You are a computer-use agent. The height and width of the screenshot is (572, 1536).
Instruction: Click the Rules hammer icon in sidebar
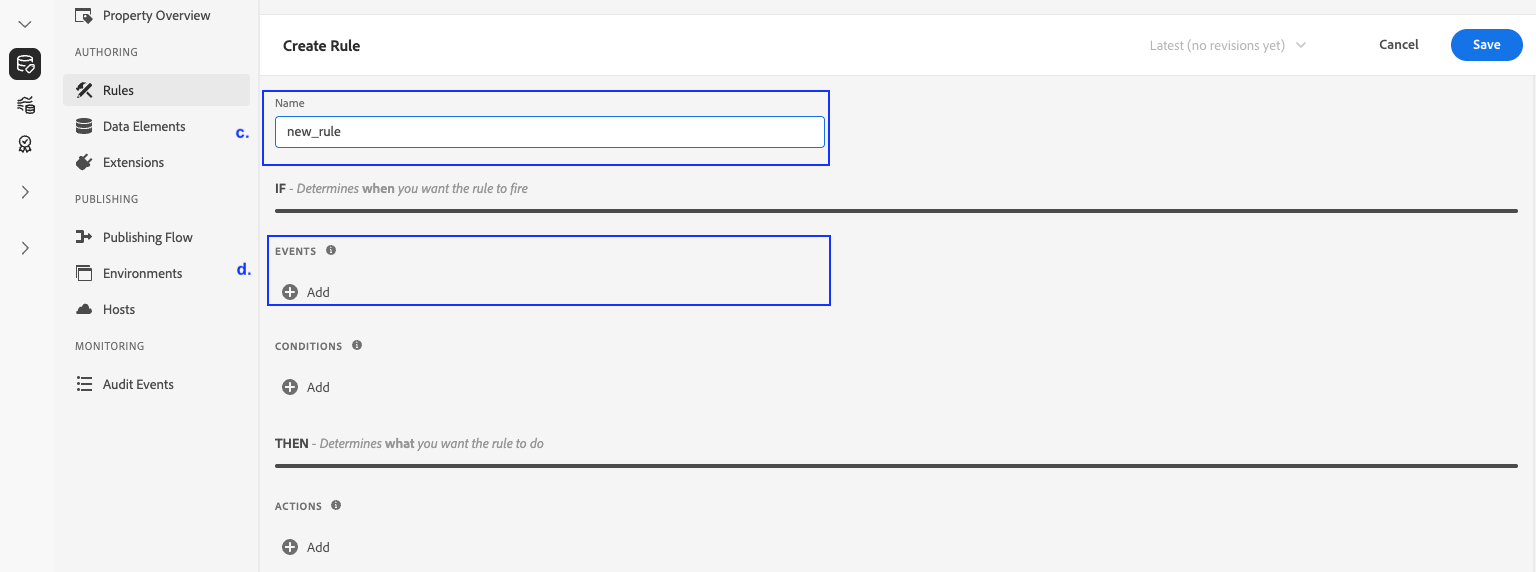pyautogui.click(x=85, y=90)
